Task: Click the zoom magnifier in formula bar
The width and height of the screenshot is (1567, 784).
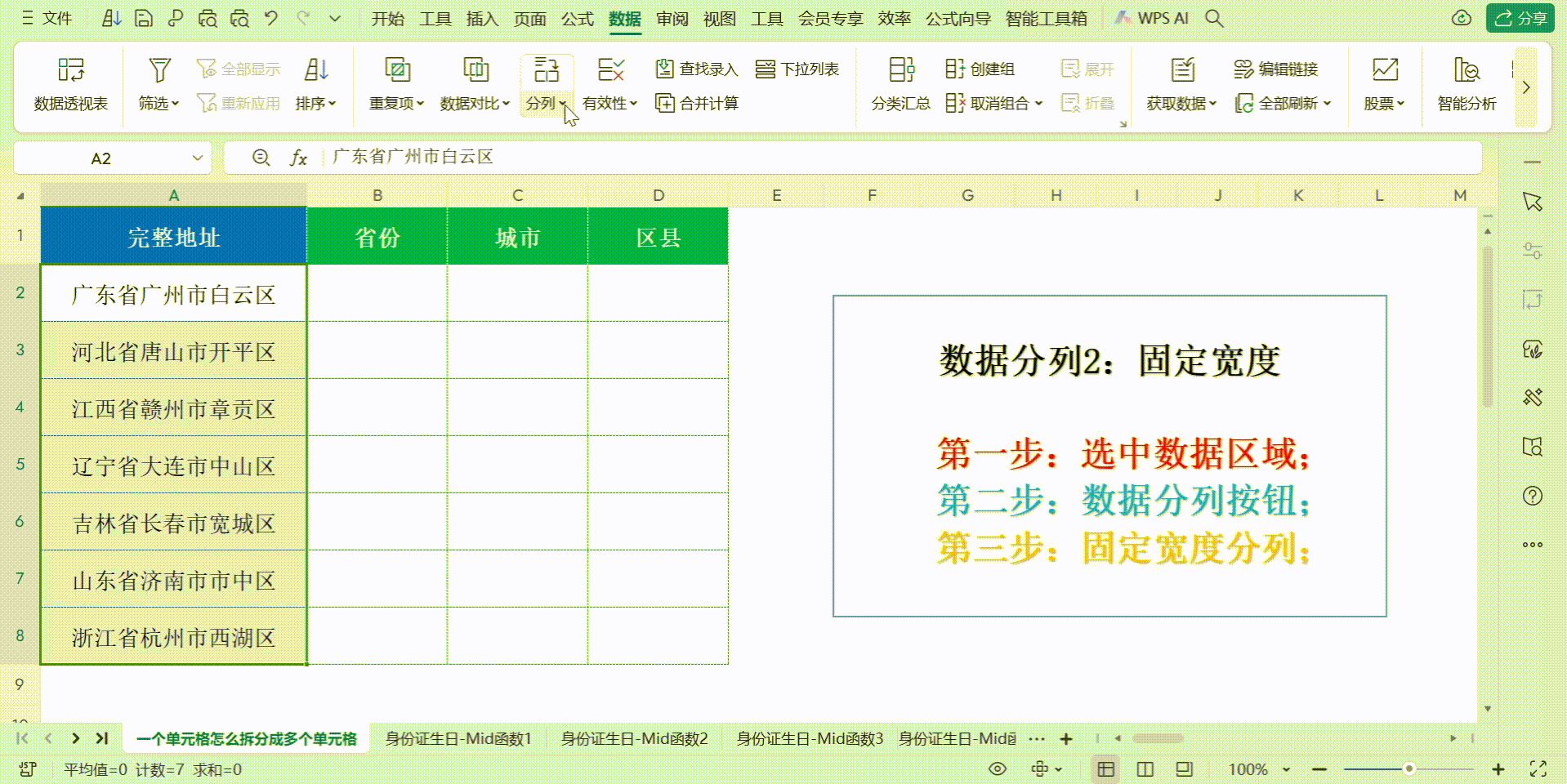Action: click(261, 158)
